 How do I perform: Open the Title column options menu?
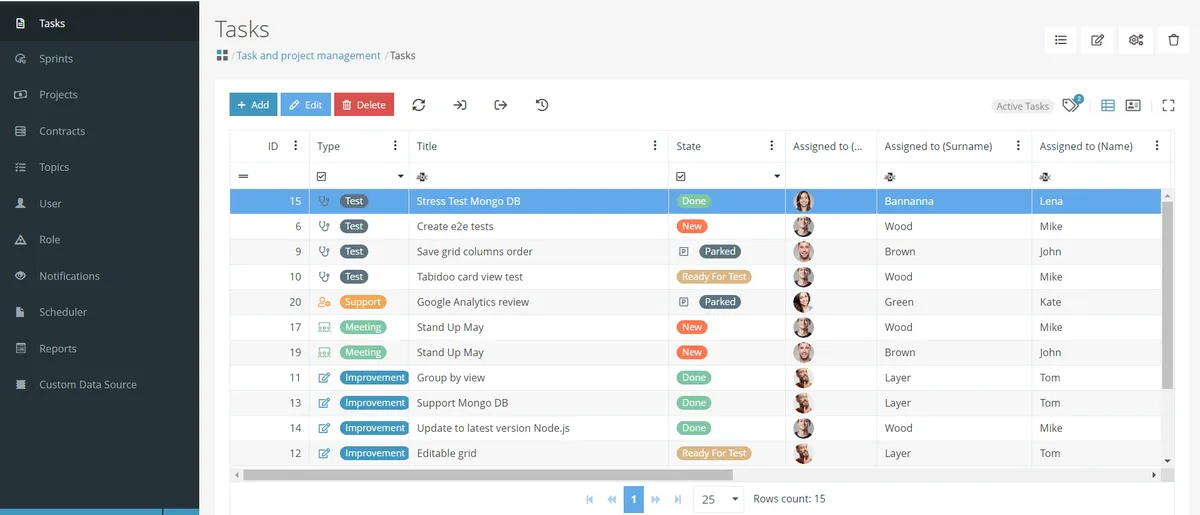pyautogui.click(x=655, y=146)
